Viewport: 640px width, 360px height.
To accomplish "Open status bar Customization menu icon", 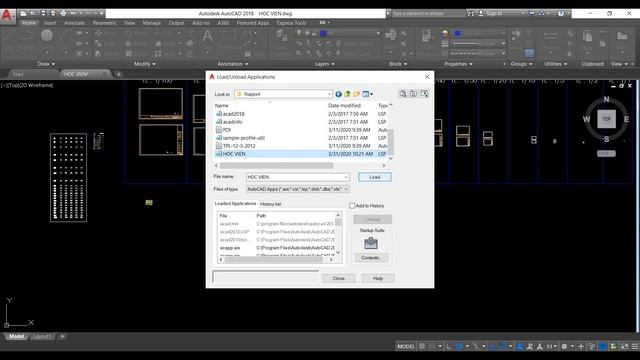I will tap(635, 347).
